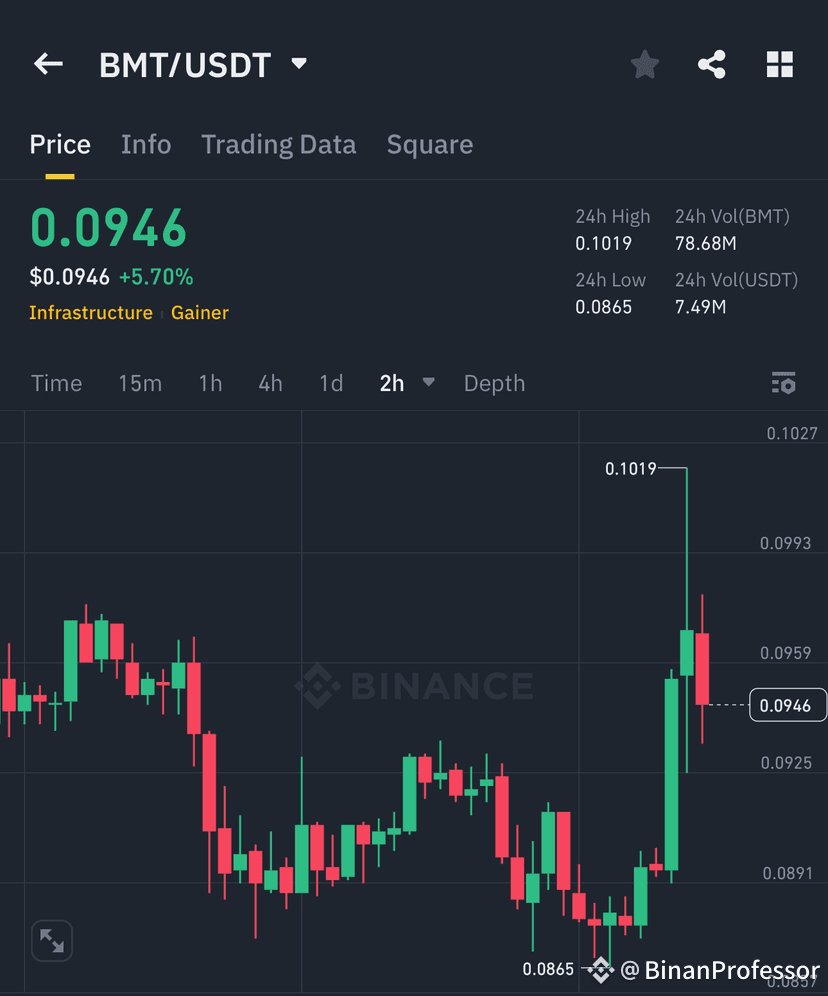
Task: Select the current price marker 0.0946
Action: (789, 705)
